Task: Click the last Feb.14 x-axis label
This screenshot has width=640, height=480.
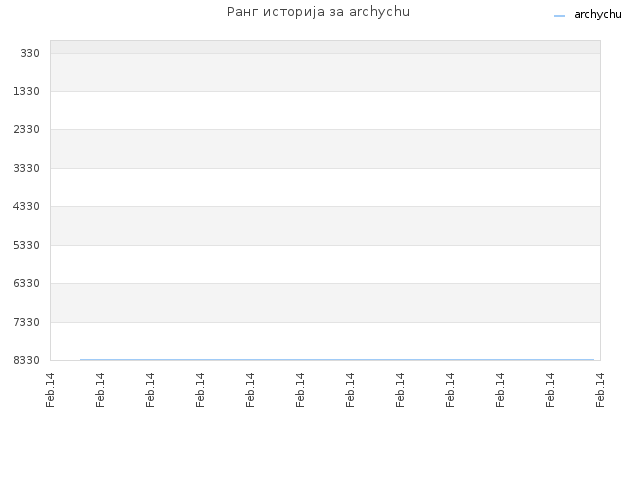Action: (600, 390)
